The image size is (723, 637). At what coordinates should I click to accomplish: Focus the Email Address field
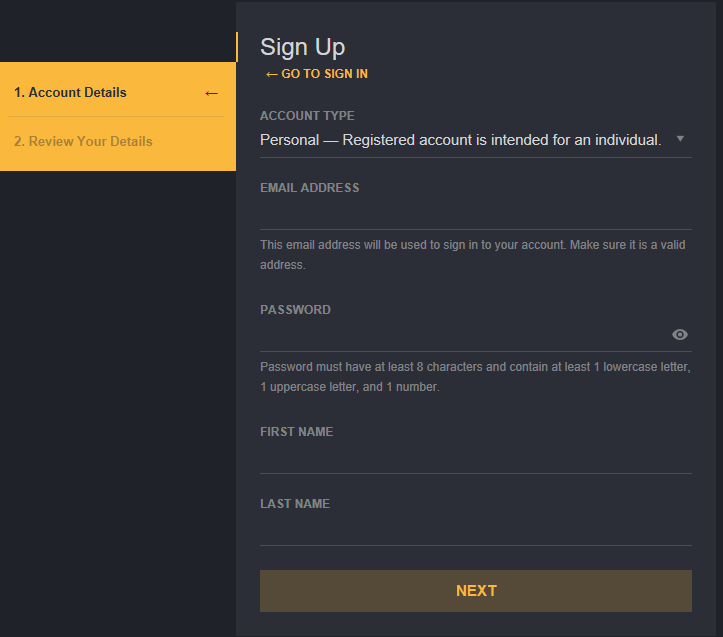click(475, 214)
